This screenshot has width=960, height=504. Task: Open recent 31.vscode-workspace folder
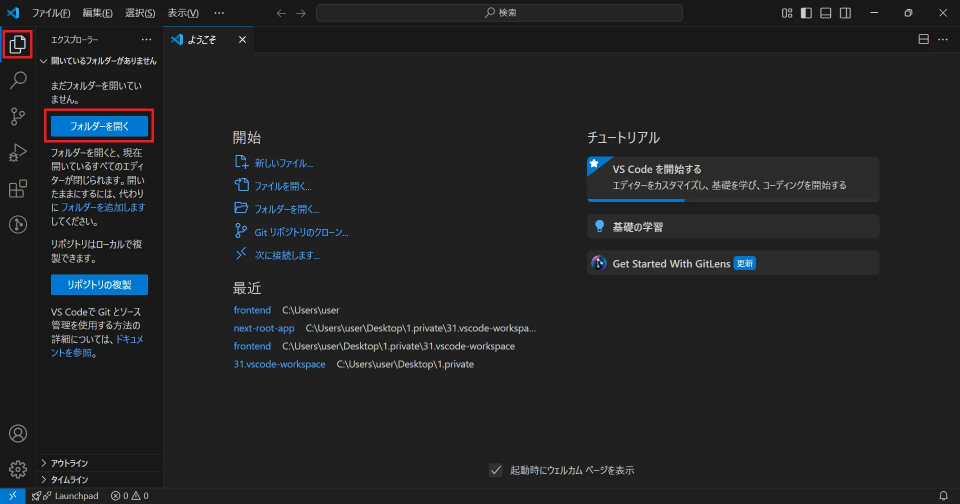pos(279,364)
